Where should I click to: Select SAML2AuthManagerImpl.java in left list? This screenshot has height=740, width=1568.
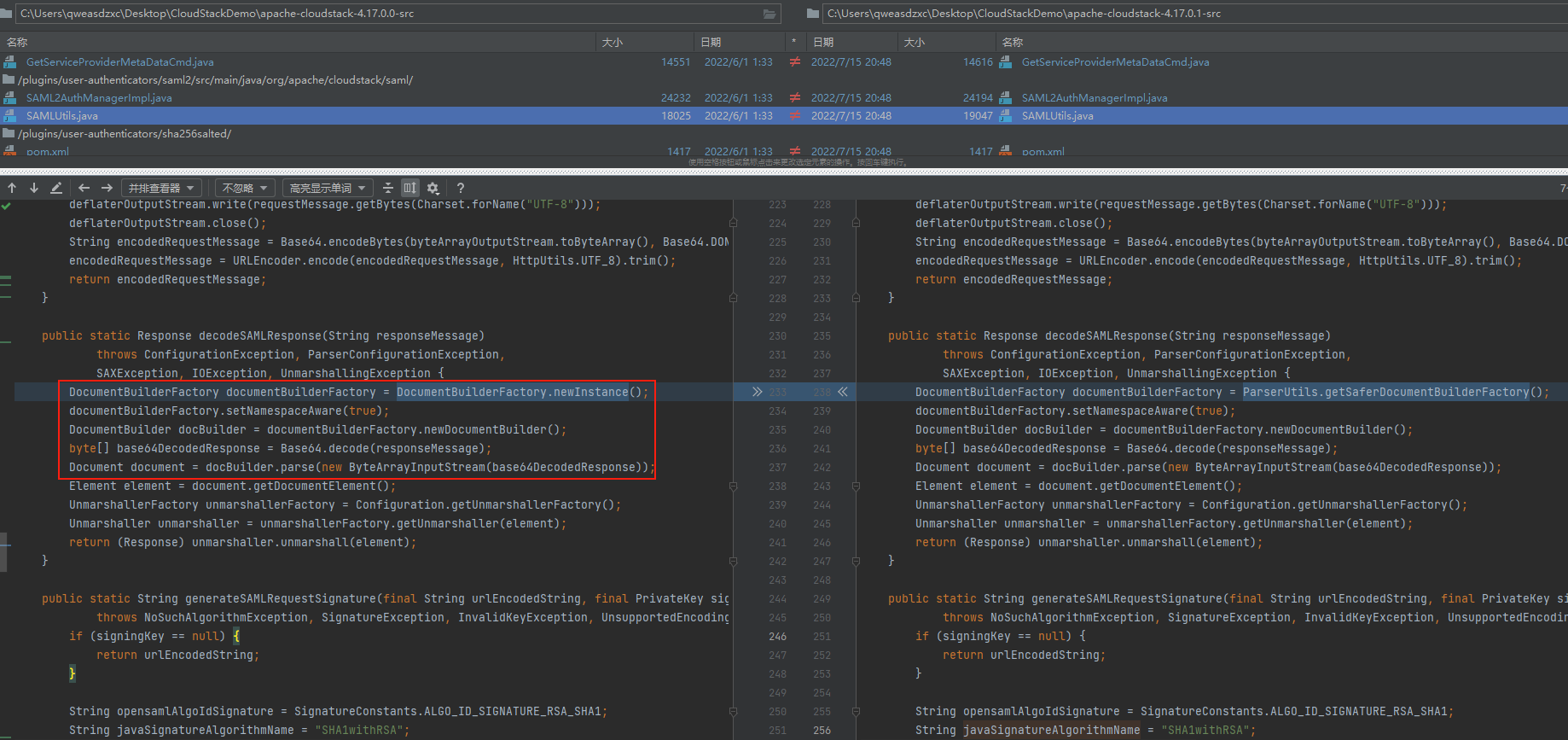[x=99, y=98]
